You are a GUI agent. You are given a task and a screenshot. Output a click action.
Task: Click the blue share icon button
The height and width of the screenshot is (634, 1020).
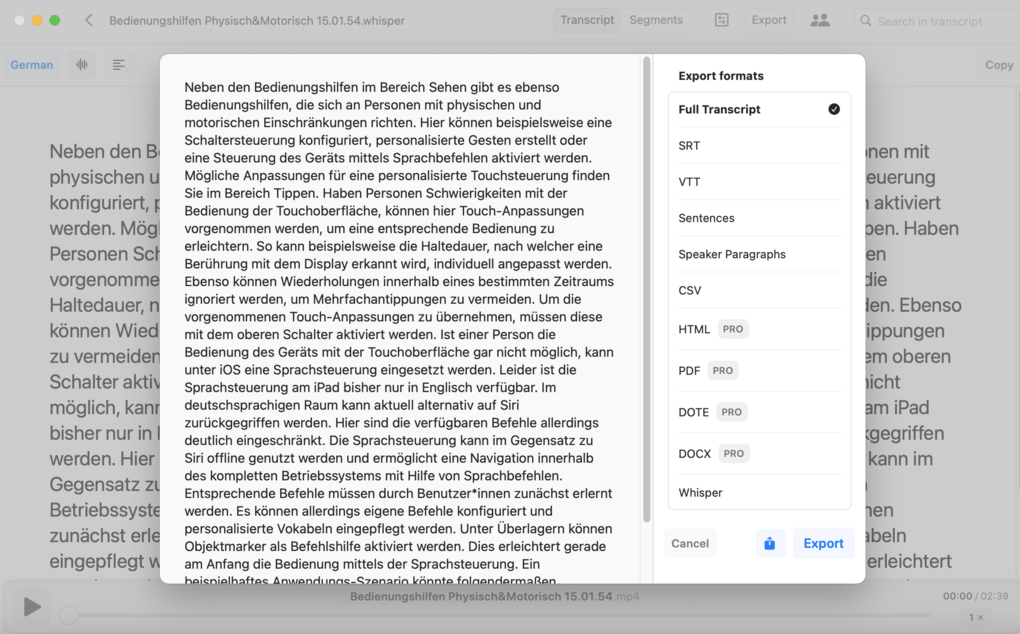pos(770,543)
